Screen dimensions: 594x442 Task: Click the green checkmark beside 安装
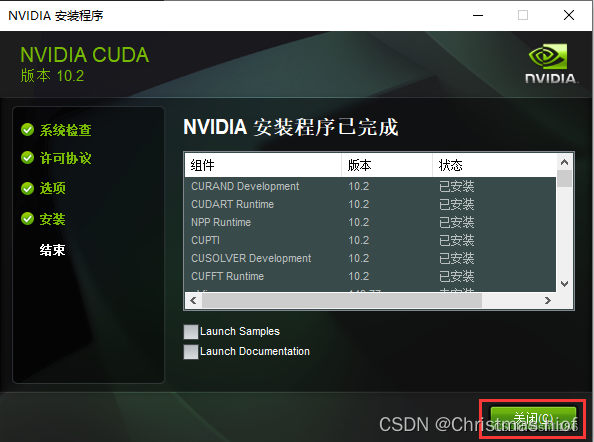tap(27, 219)
